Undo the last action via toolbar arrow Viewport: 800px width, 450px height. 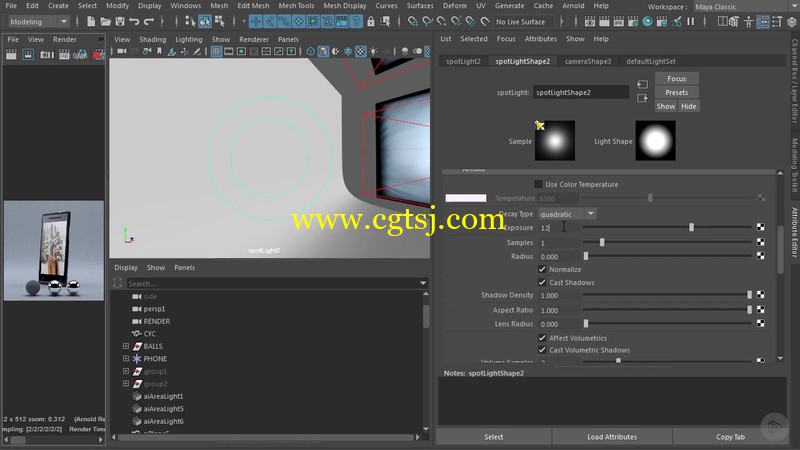134,22
